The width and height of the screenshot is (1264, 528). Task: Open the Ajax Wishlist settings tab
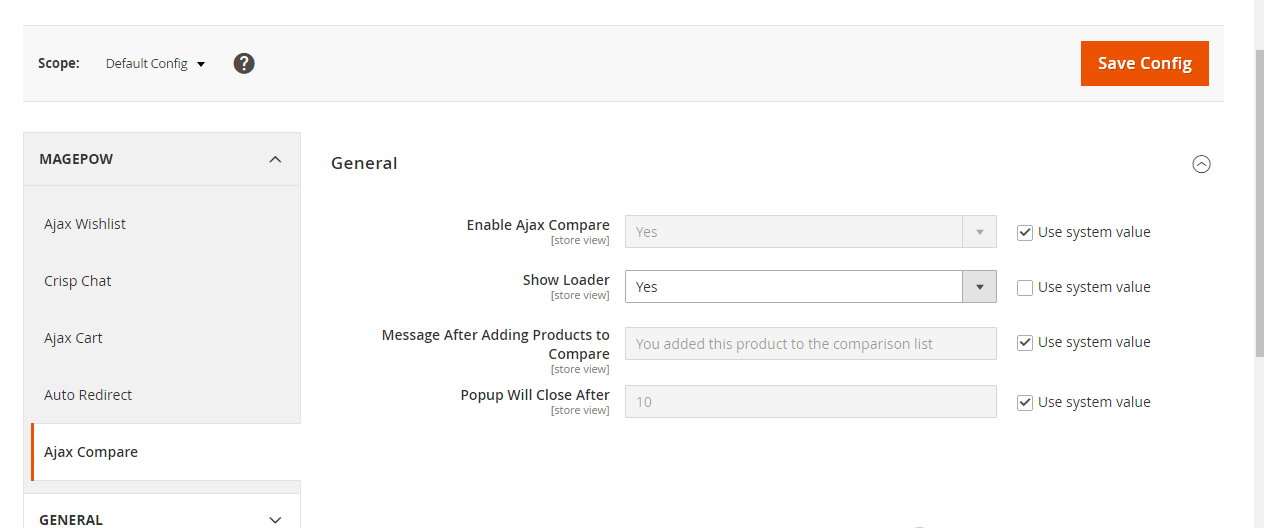(x=85, y=224)
